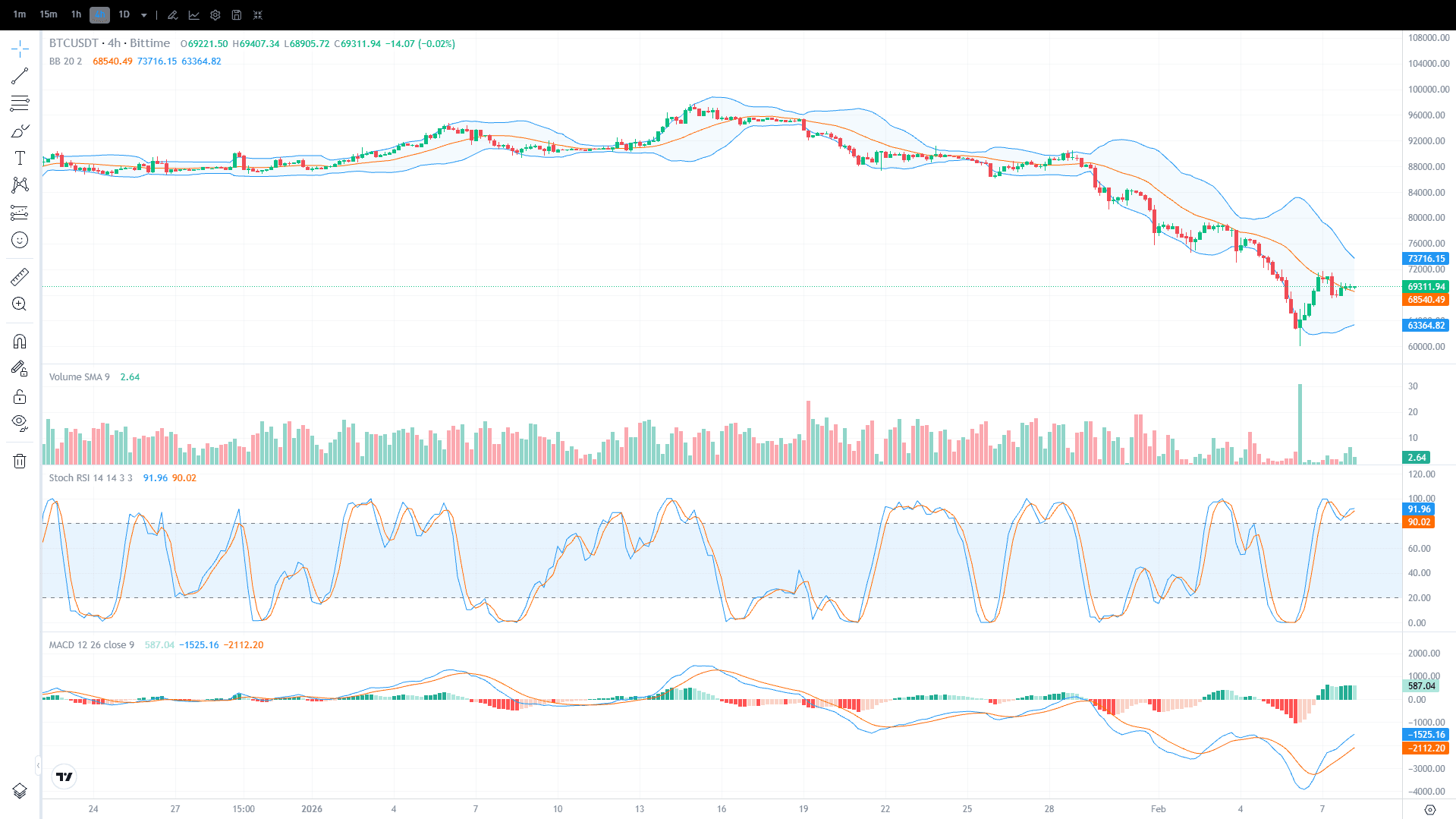Select the measure ruler tool
The image size is (1456, 819).
[x=20, y=277]
